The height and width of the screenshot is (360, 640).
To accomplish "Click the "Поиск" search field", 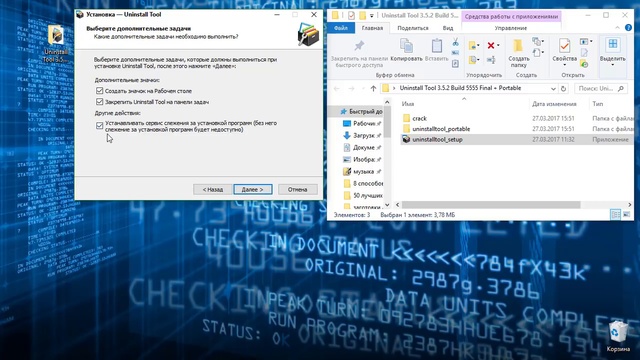I will click(x=600, y=88).
